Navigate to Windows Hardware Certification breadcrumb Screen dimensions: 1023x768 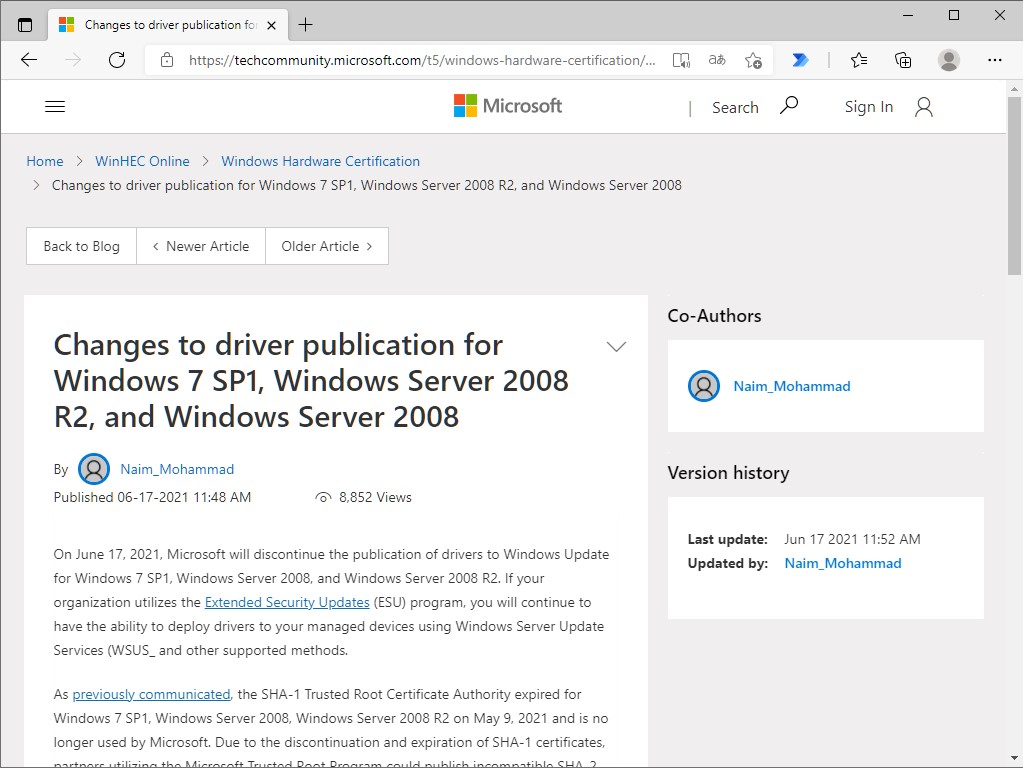[320, 161]
